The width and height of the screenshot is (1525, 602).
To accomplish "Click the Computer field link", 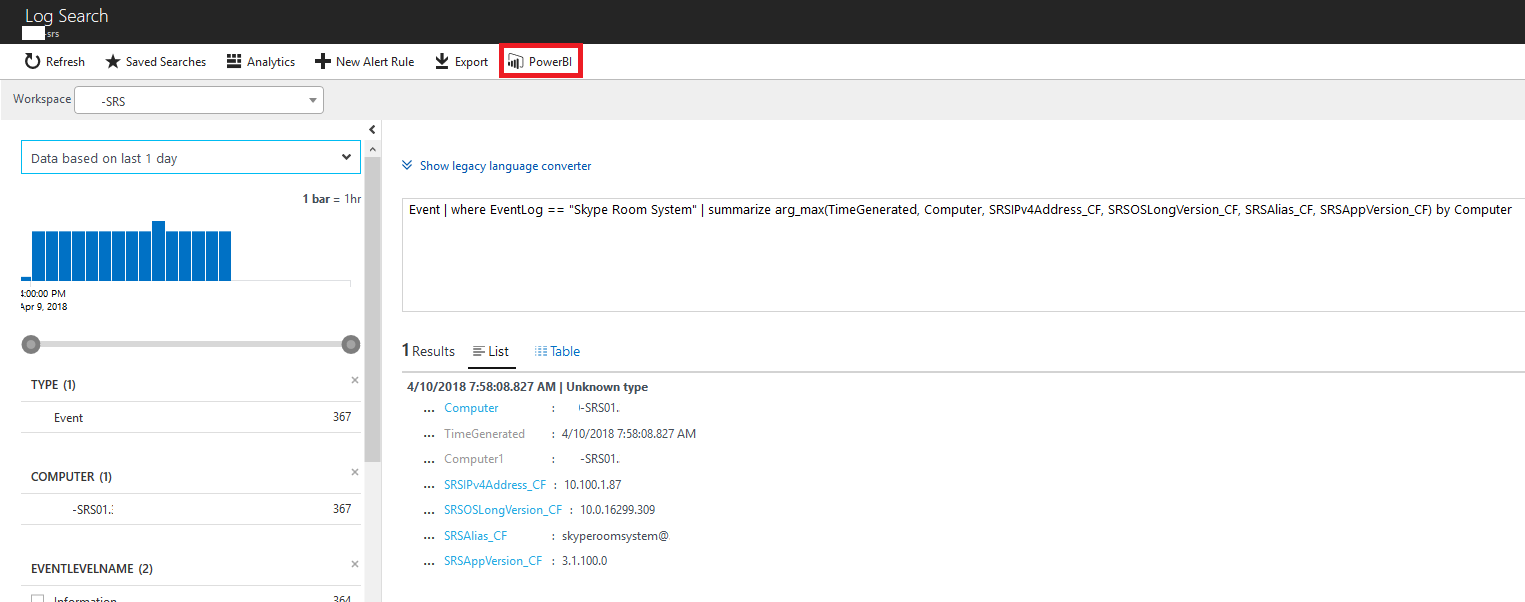I will [x=471, y=408].
